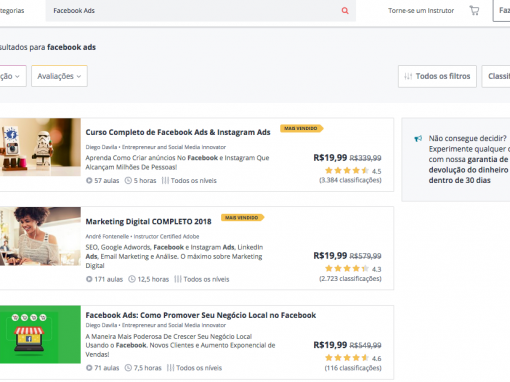This screenshot has width=510, height=382.
Task: Click the level bars icon in Negócio Local course
Action: pyautogui.click(x=170, y=368)
